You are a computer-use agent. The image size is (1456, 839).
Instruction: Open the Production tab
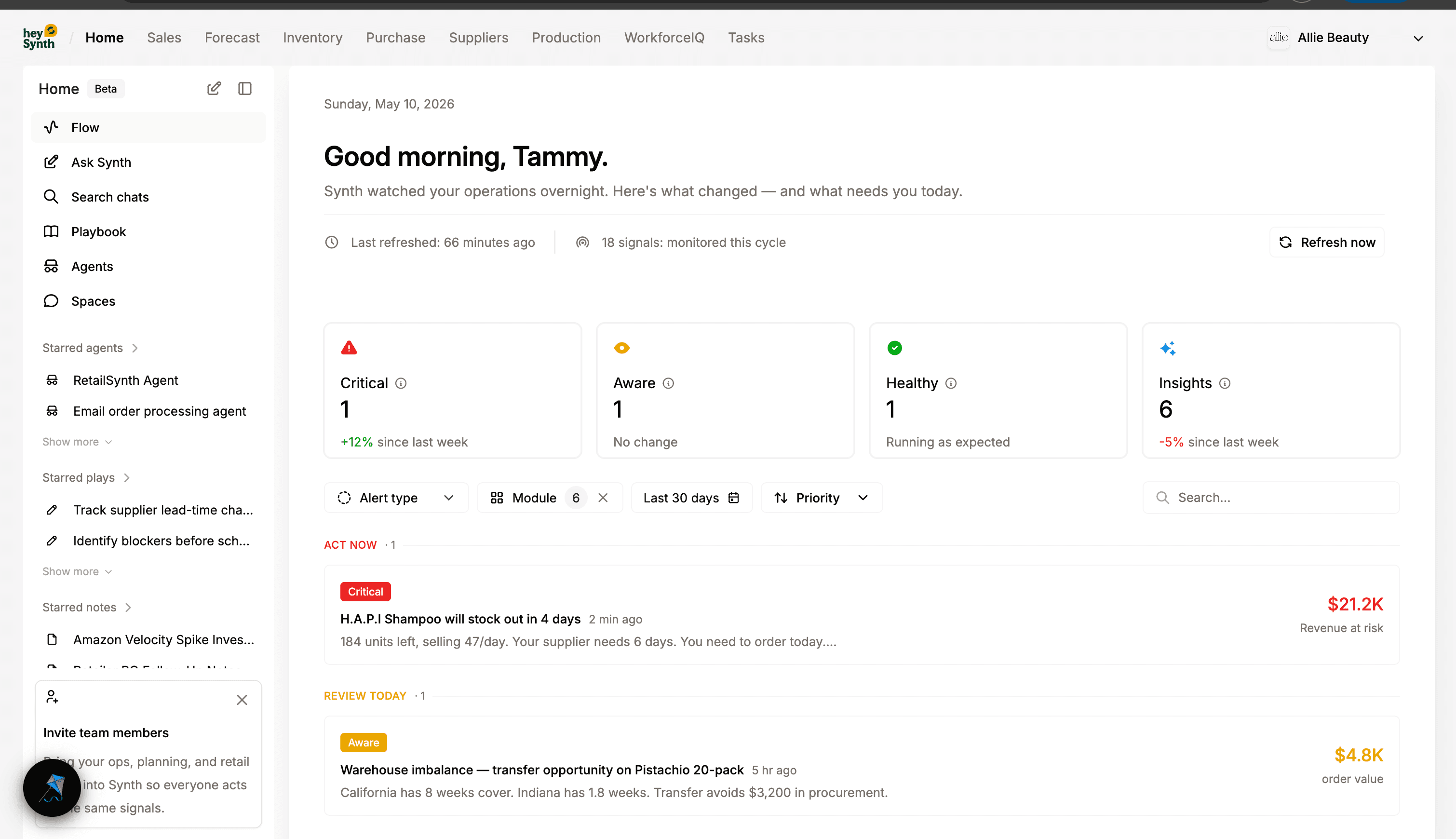pos(566,38)
